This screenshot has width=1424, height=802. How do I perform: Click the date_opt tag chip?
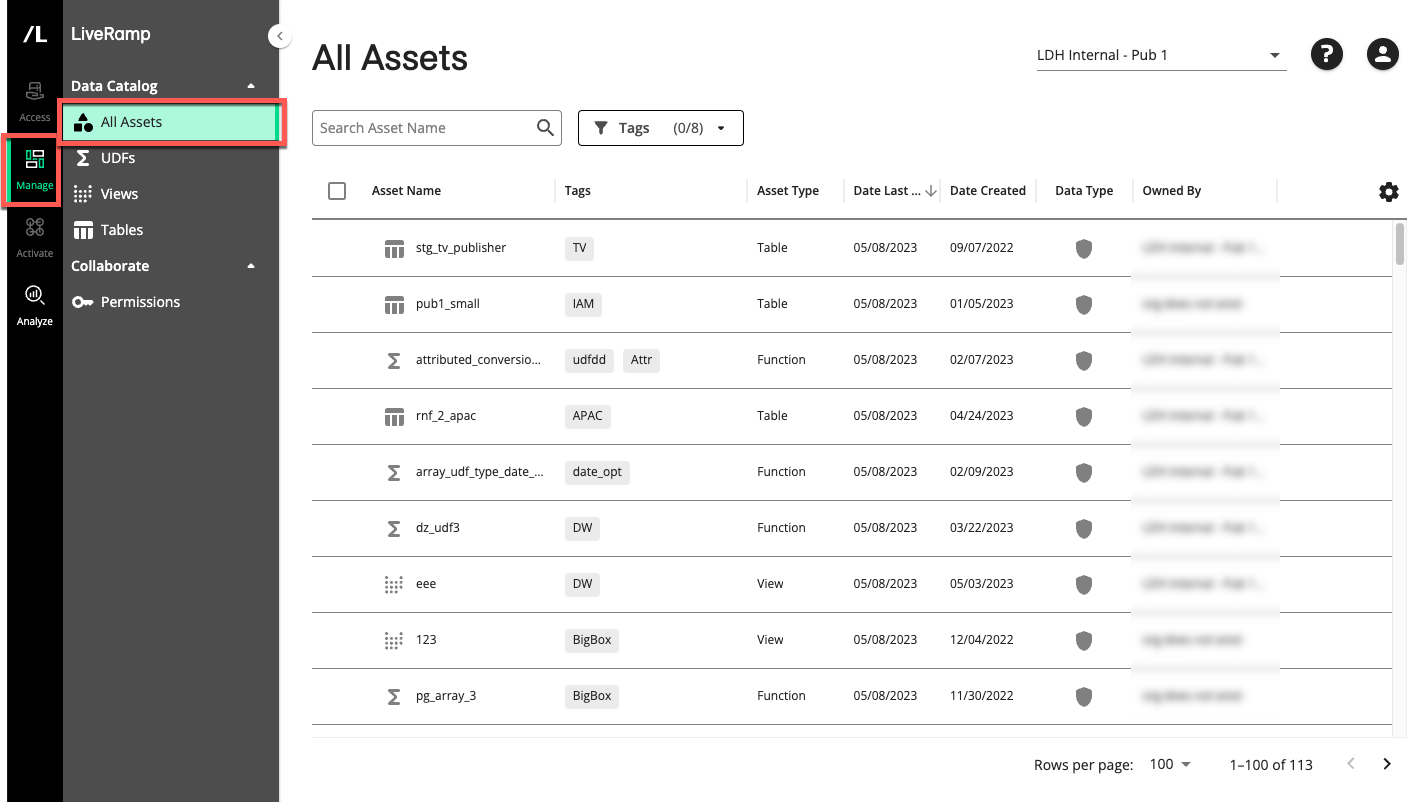597,472
